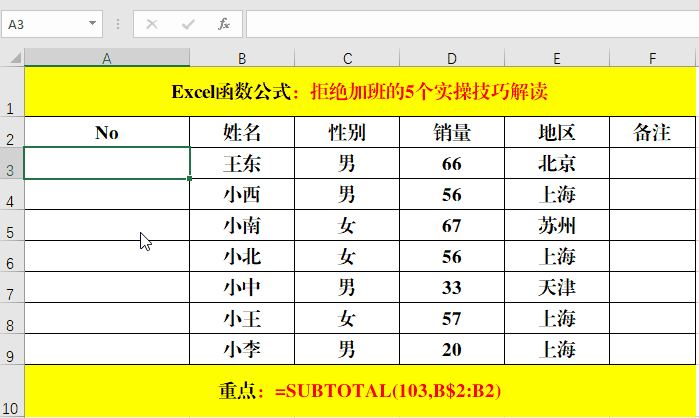The width and height of the screenshot is (699, 418).
Task: Click the Enter checkmark formula bar icon
Action: (188, 24)
